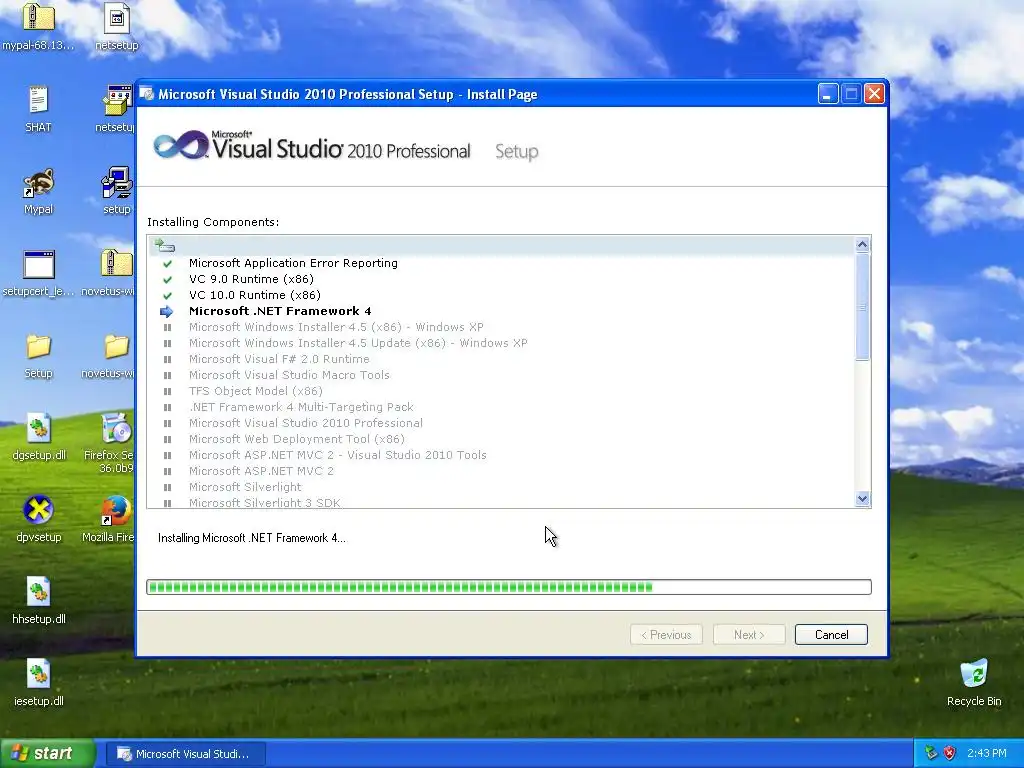Viewport: 1024px width, 768px height.
Task: Click the checkmark beside Microsoft Application Error Reporting
Action: (x=167, y=264)
